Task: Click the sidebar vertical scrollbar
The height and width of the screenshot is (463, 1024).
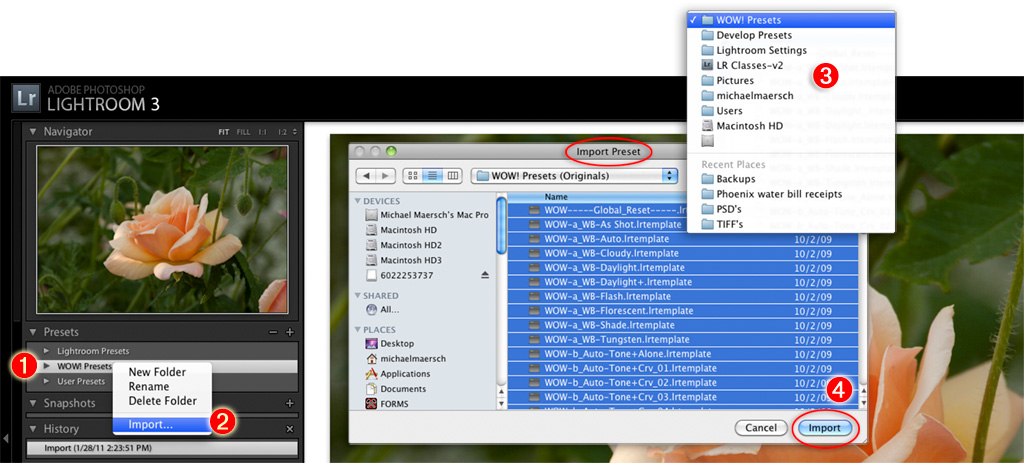Action: tap(501, 226)
